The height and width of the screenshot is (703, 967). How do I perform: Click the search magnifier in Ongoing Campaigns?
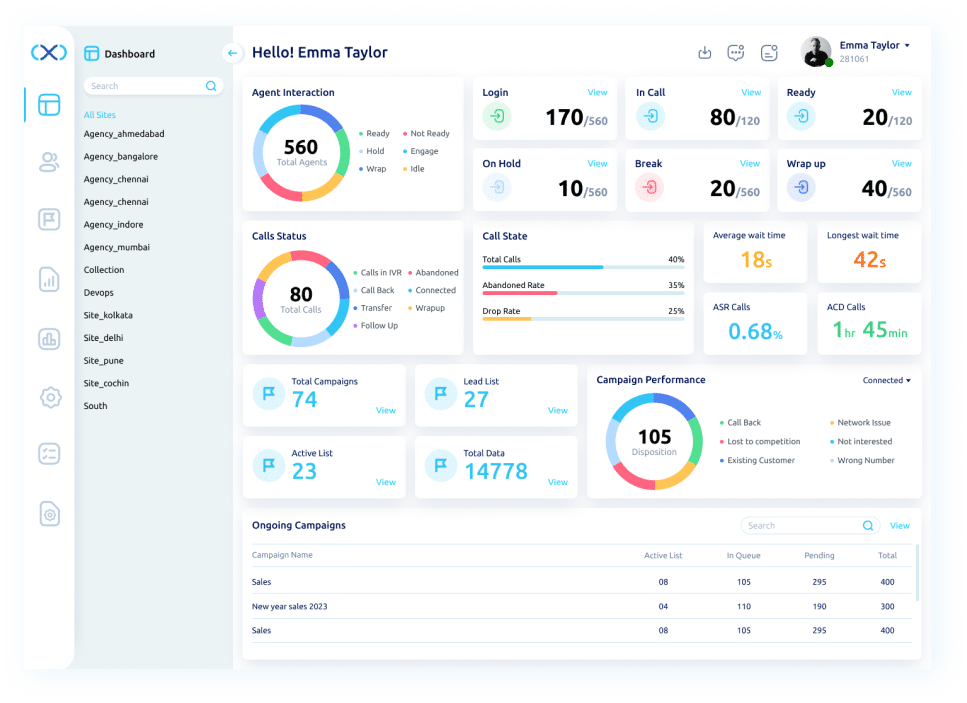point(868,525)
